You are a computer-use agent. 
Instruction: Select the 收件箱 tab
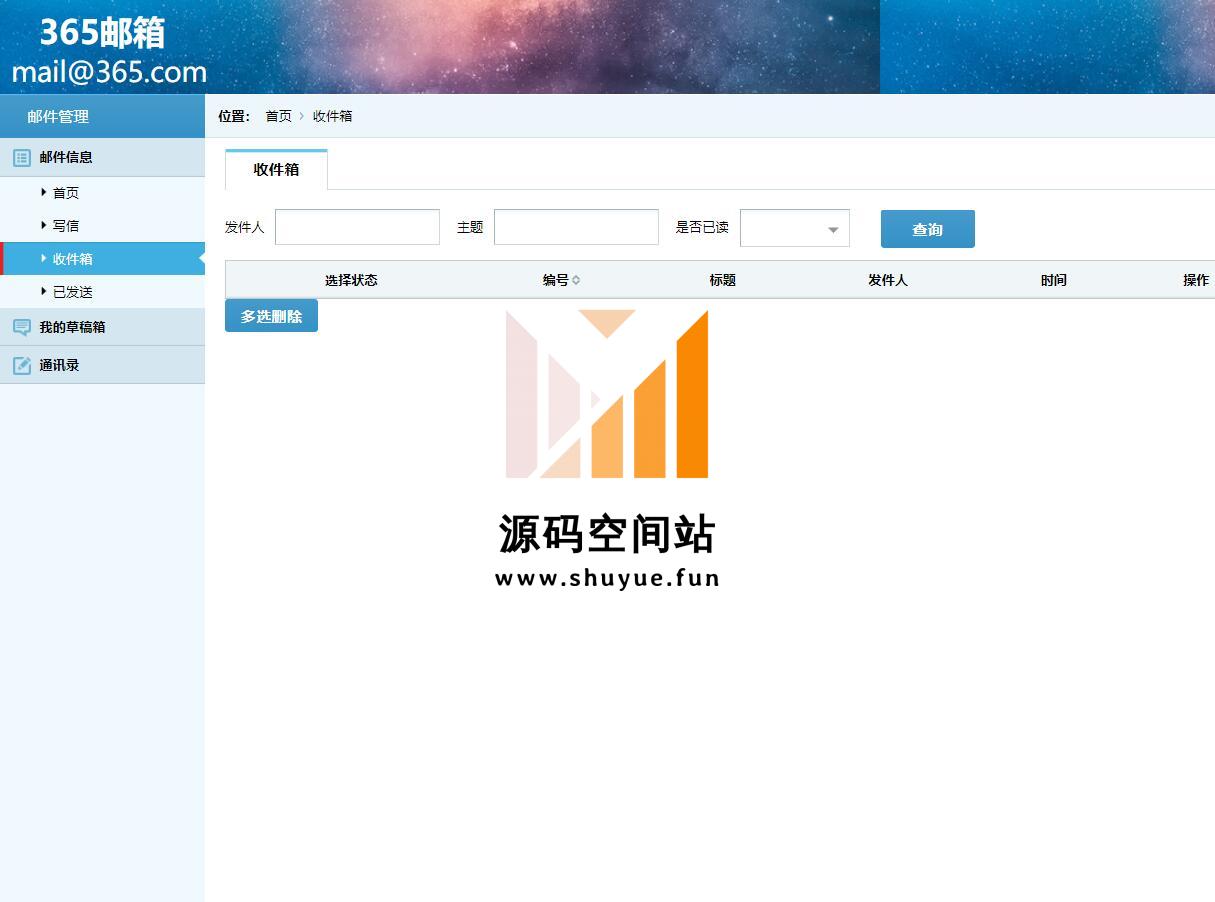(276, 169)
